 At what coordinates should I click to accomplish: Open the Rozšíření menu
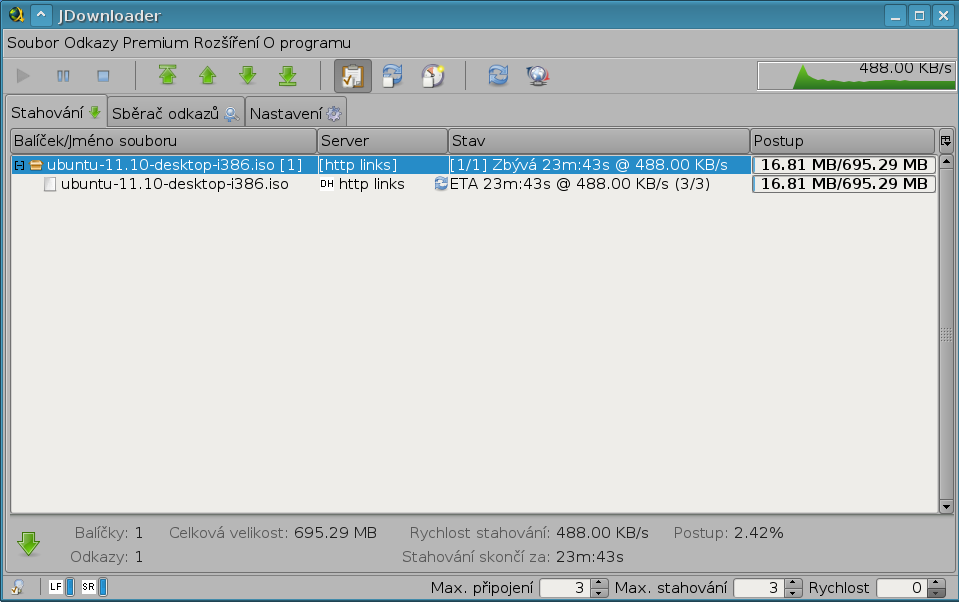226,43
